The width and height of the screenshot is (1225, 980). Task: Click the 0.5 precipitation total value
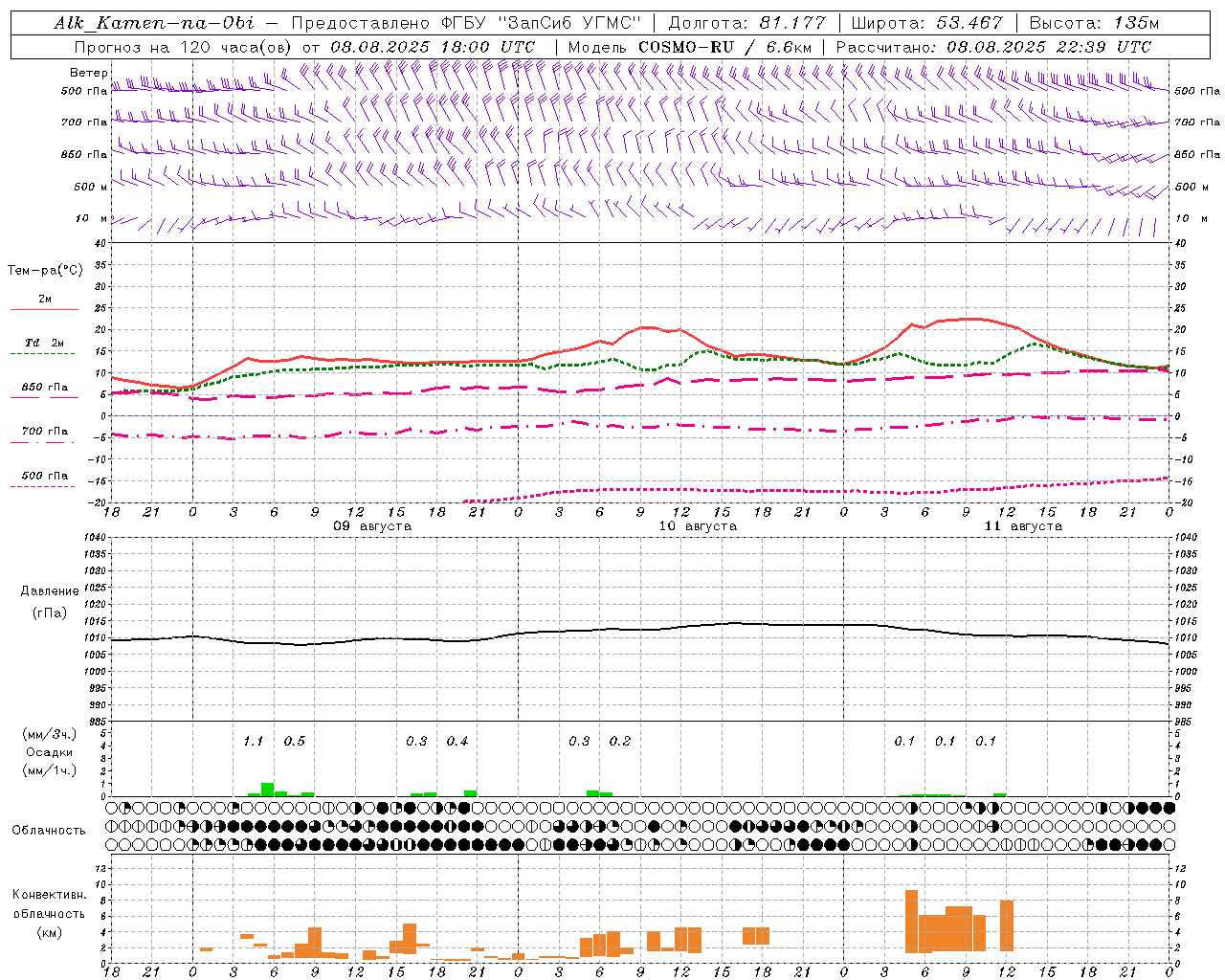tap(294, 742)
